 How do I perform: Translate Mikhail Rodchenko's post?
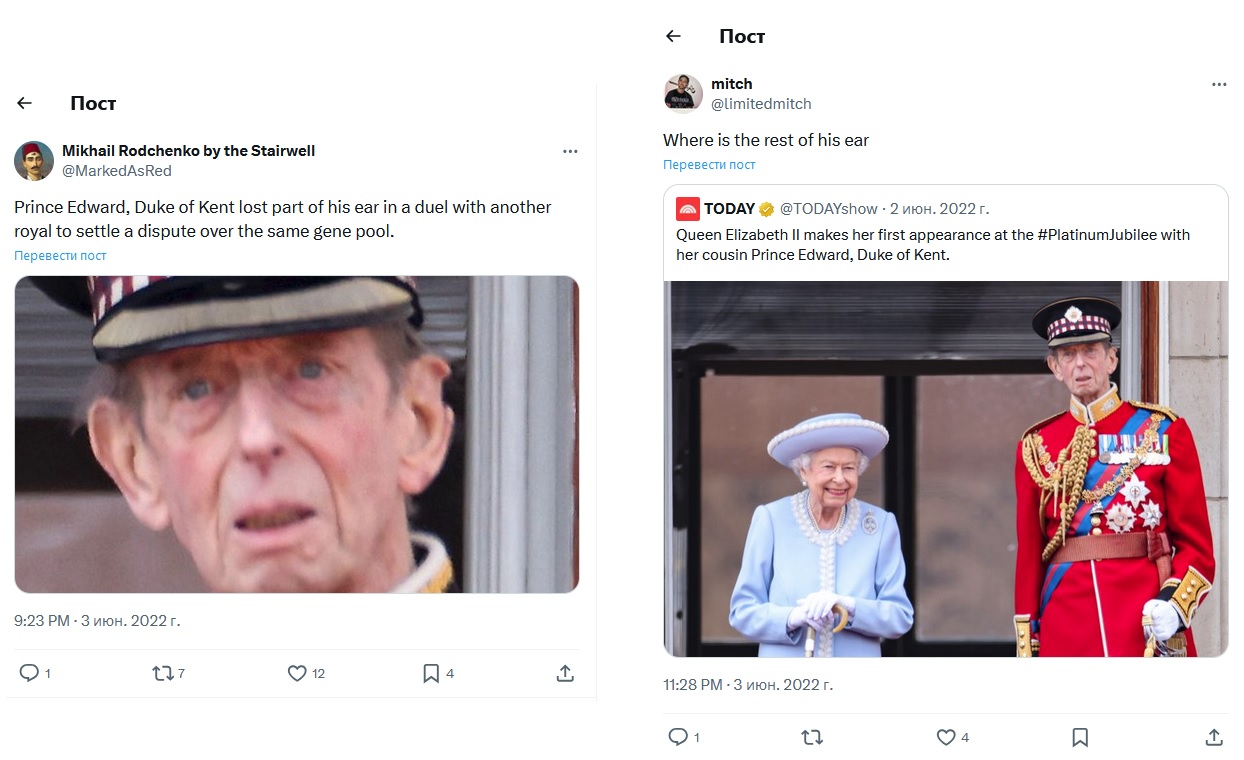pyautogui.click(x=60, y=256)
